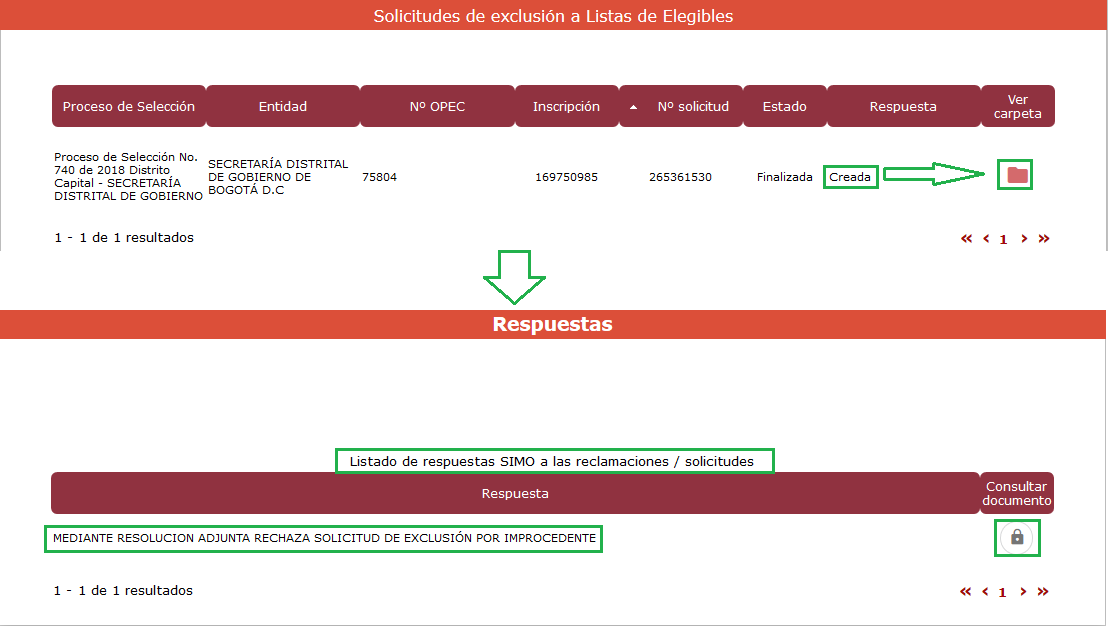The width and height of the screenshot is (1108, 626).
Task: Select page 1 in Solicitudes table pagination
Action: (x=1003, y=239)
